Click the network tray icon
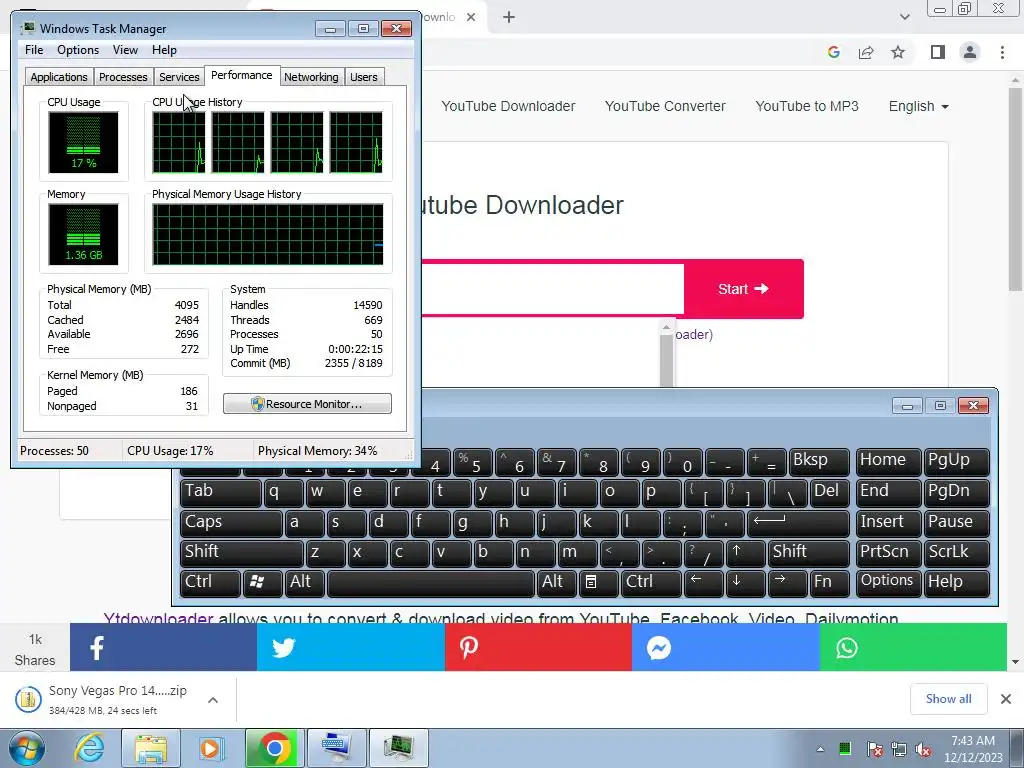 899,749
